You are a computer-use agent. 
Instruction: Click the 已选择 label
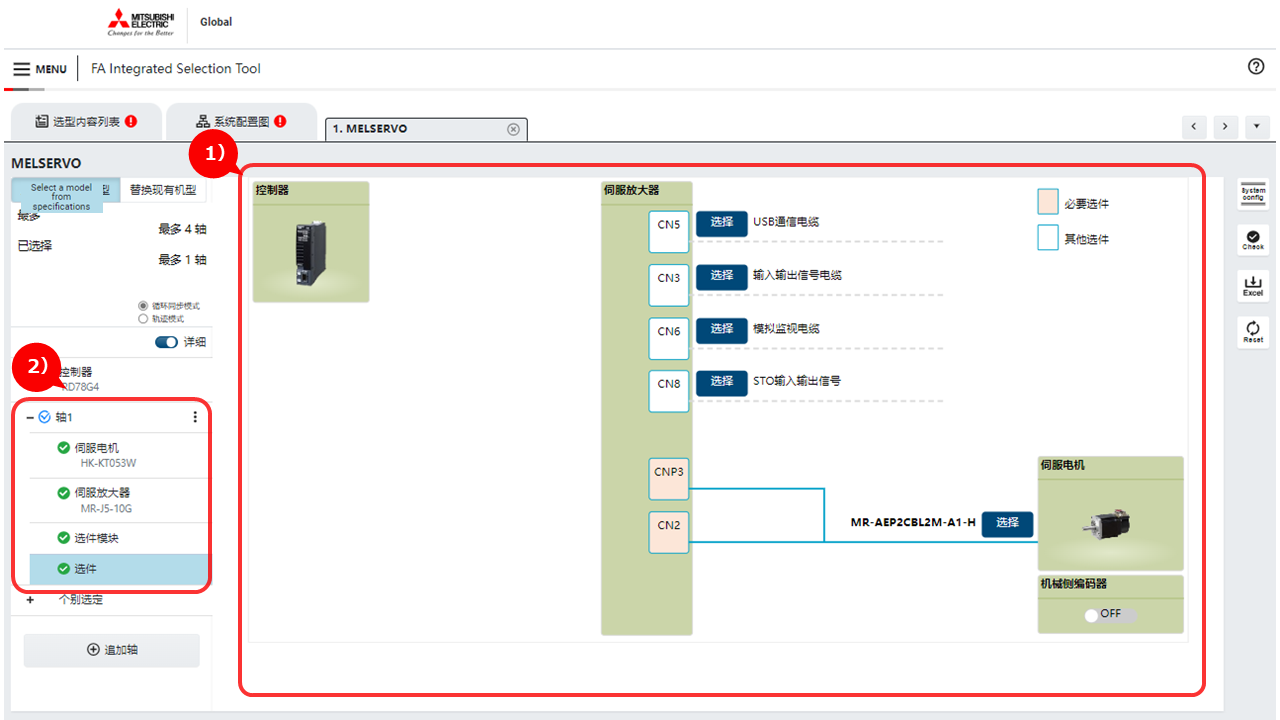click(35, 246)
